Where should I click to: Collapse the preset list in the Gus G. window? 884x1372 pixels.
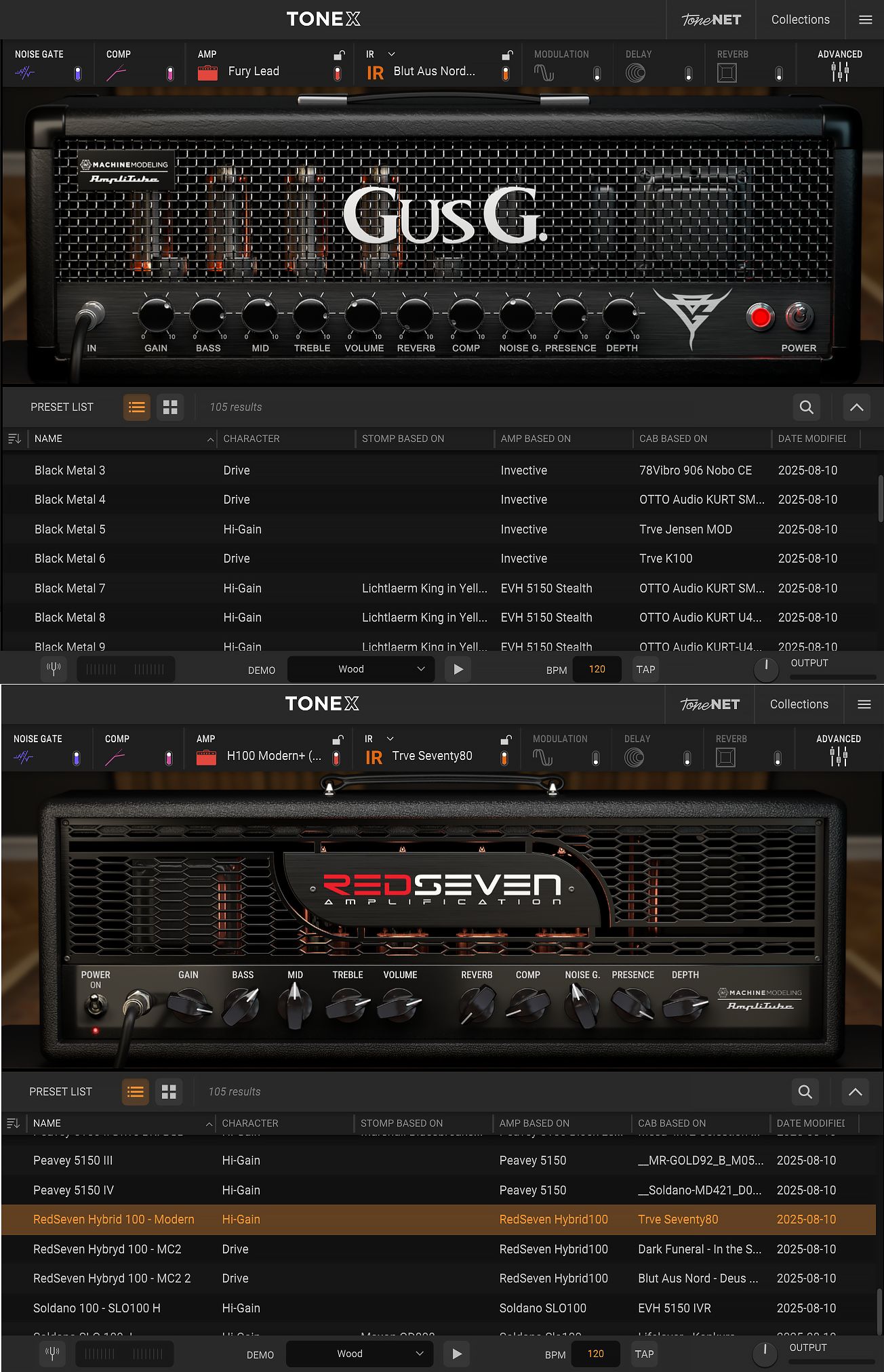857,407
